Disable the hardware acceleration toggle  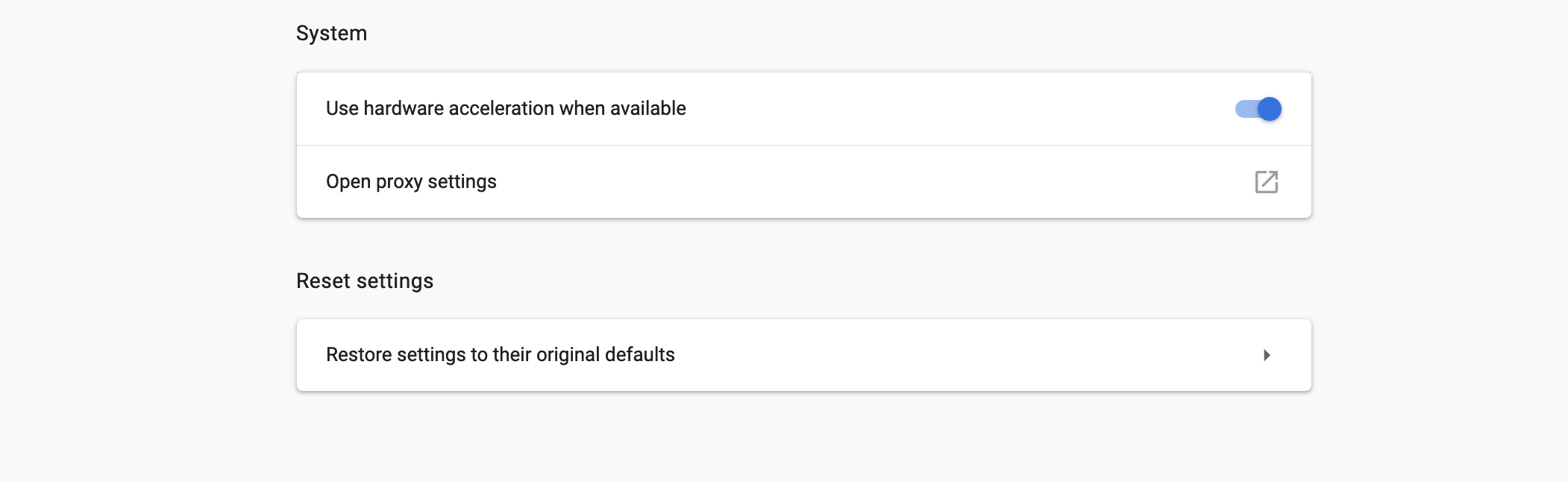1258,109
